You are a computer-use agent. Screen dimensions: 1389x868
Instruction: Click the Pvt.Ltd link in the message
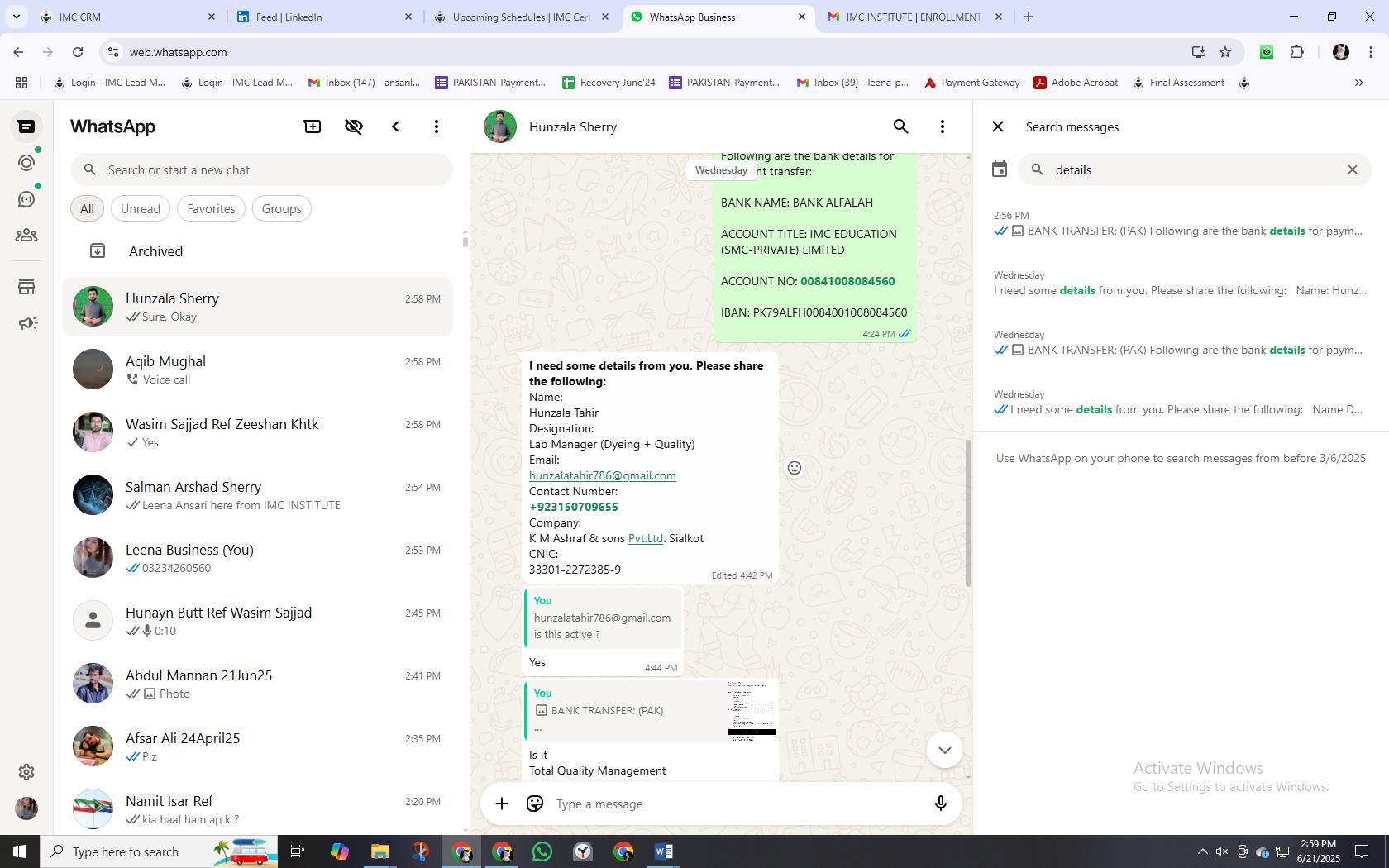click(646, 538)
